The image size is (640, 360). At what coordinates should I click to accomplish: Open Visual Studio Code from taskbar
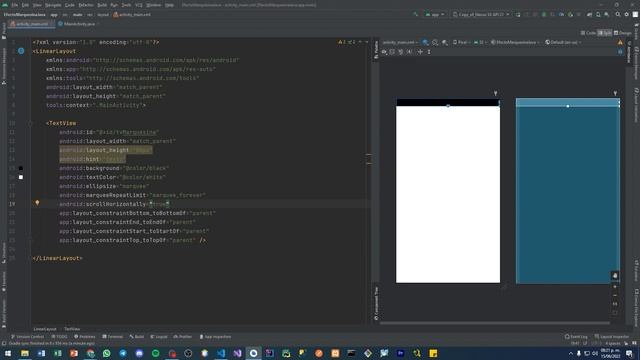[221, 353]
